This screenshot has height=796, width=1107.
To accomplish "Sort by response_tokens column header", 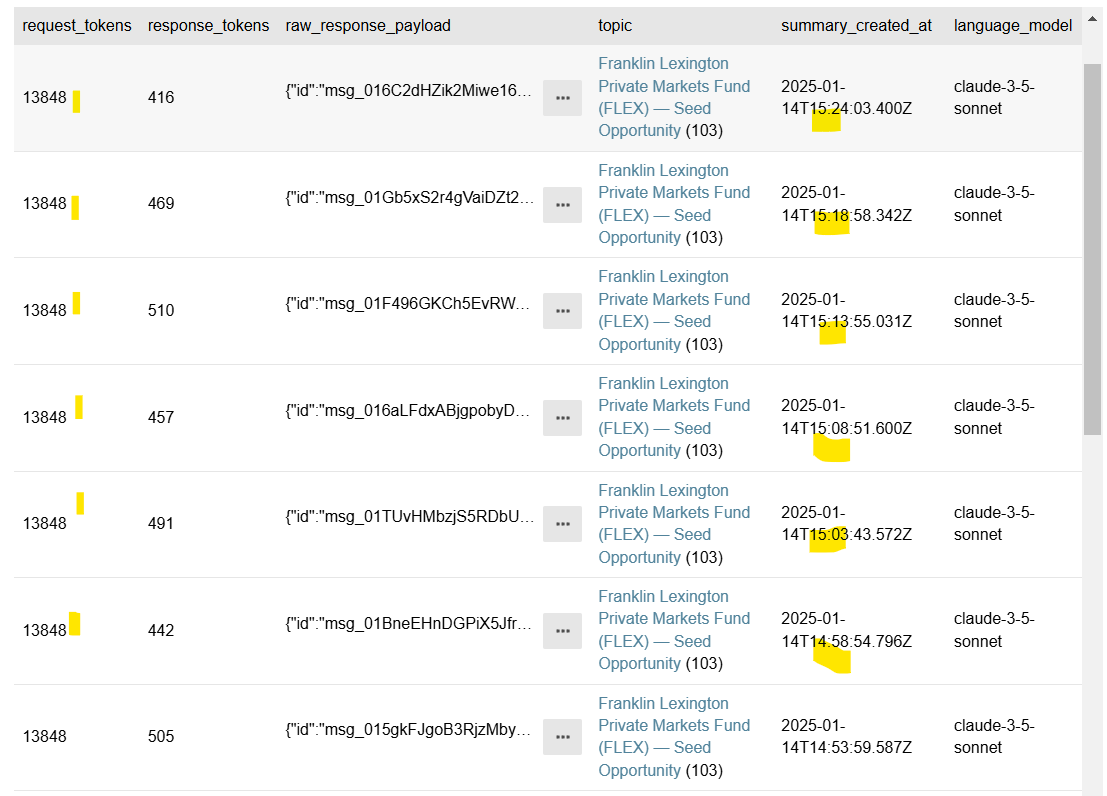I will pos(208,25).
